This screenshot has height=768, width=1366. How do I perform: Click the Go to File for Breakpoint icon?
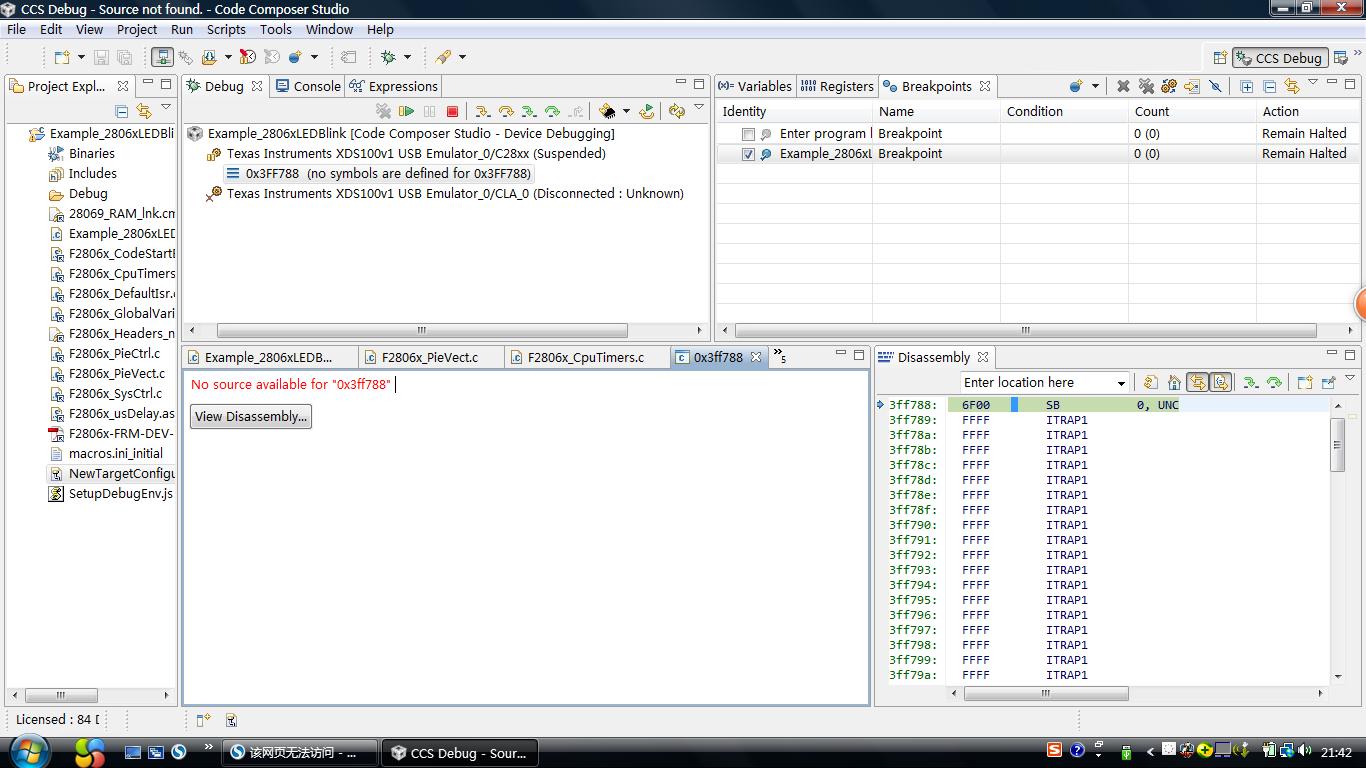coord(1192,86)
